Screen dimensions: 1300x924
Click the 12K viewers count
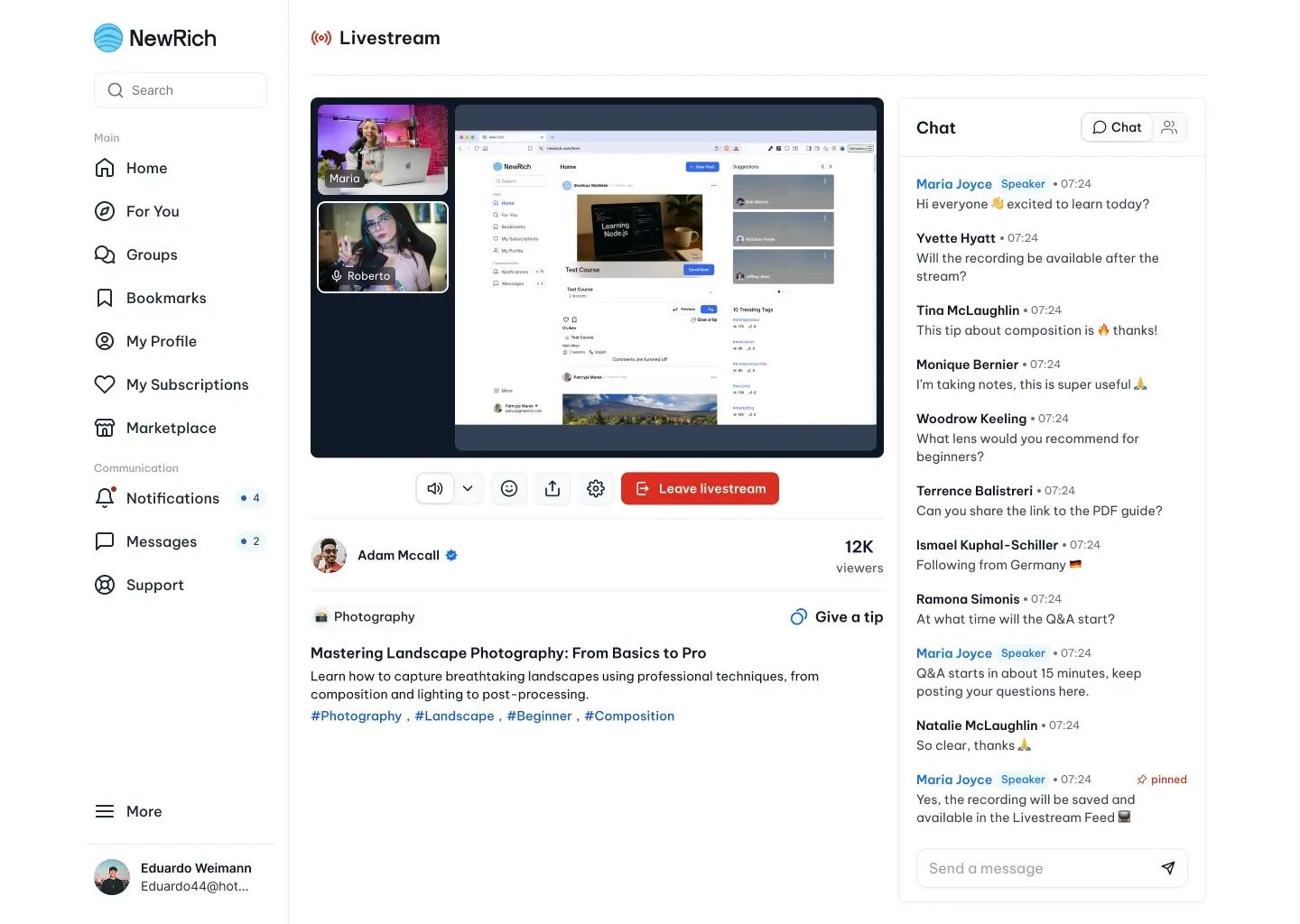(859, 556)
